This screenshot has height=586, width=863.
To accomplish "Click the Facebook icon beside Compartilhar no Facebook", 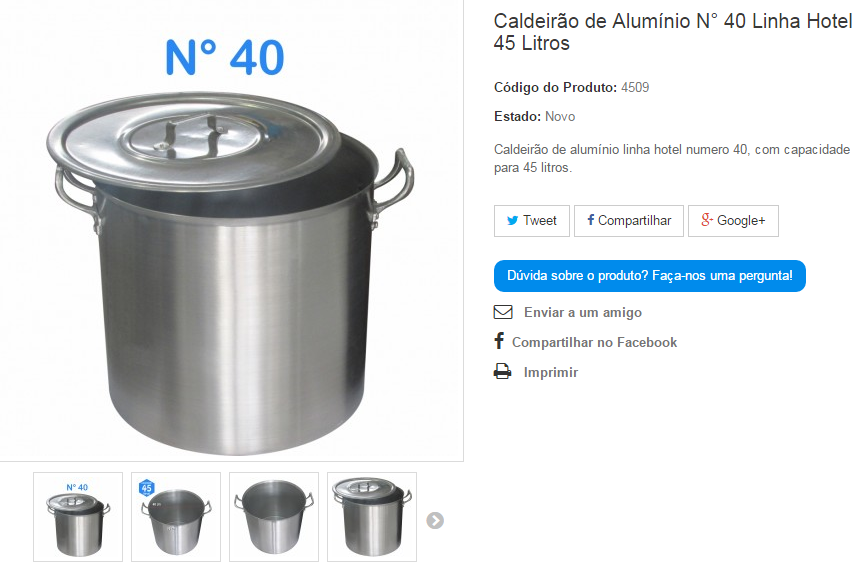I will [x=499, y=341].
